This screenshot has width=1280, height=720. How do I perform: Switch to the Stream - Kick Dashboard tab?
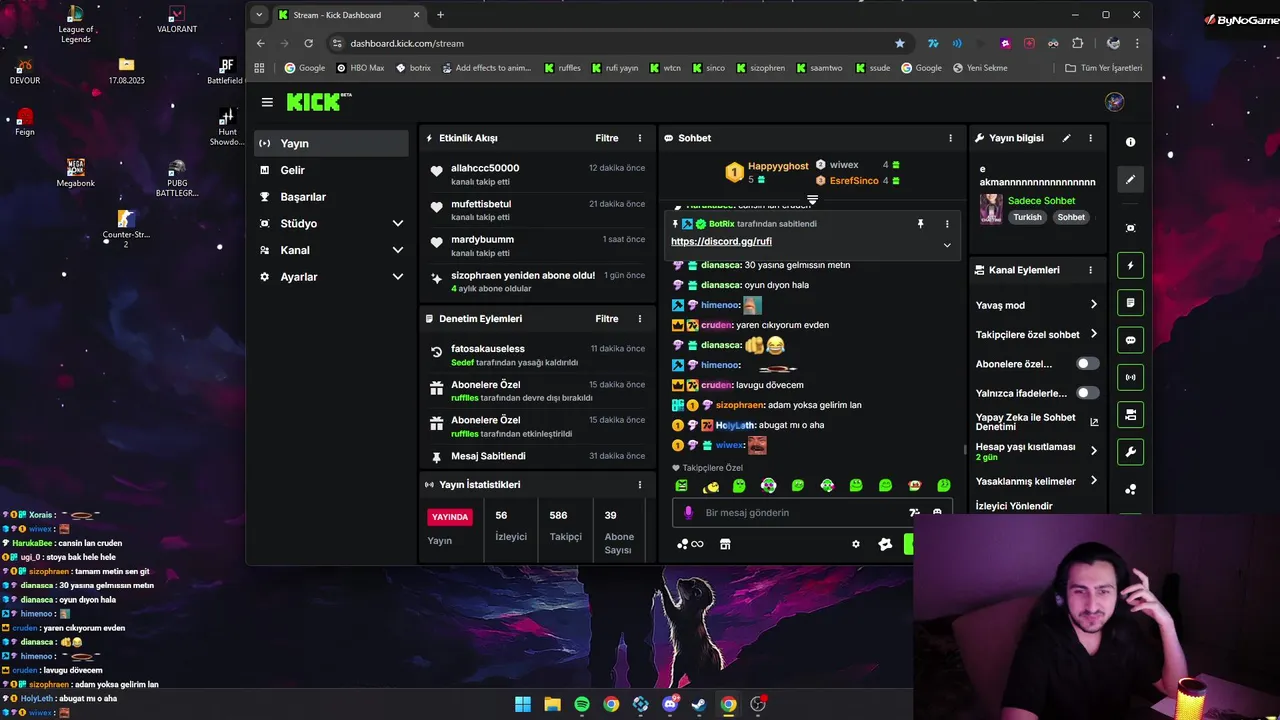pyautogui.click(x=350, y=15)
